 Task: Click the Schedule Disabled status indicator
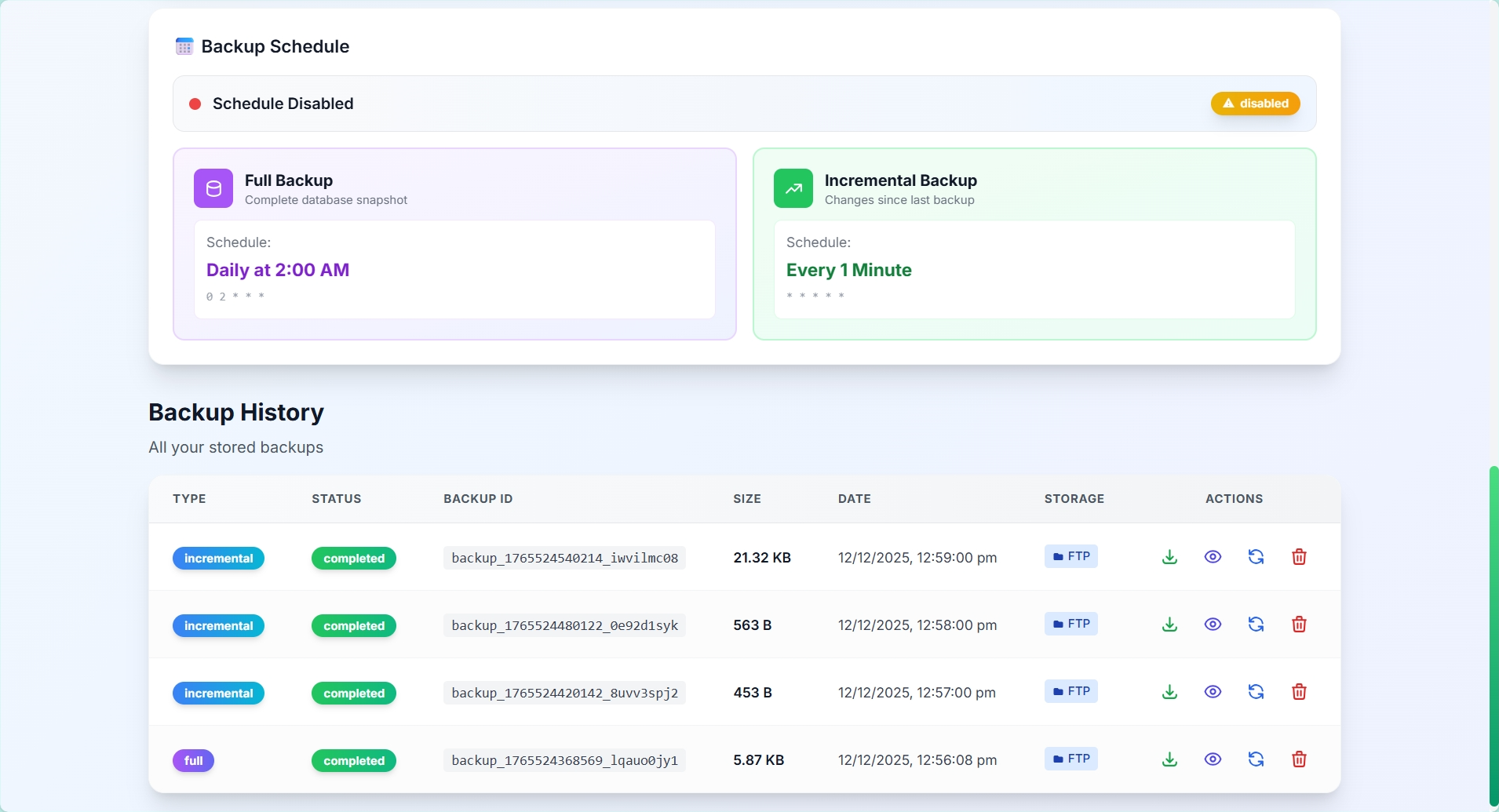(195, 104)
